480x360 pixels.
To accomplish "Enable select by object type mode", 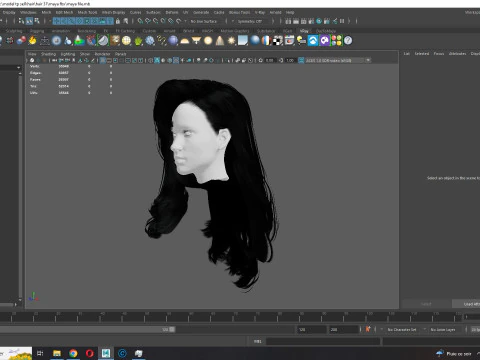I will [29, 21].
